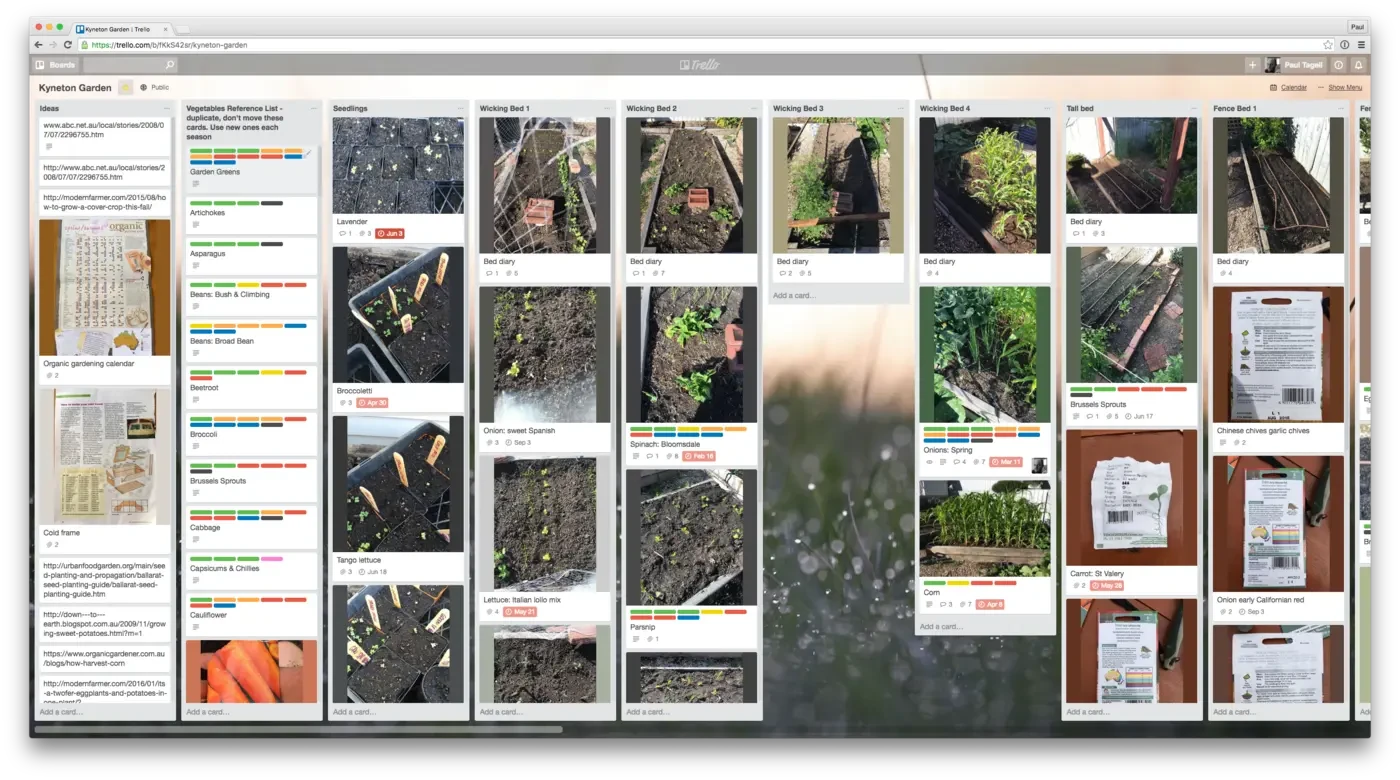This screenshot has height=780, width=1400.
Task: Open the Organic gardening calendar card image
Action: [x=104, y=287]
